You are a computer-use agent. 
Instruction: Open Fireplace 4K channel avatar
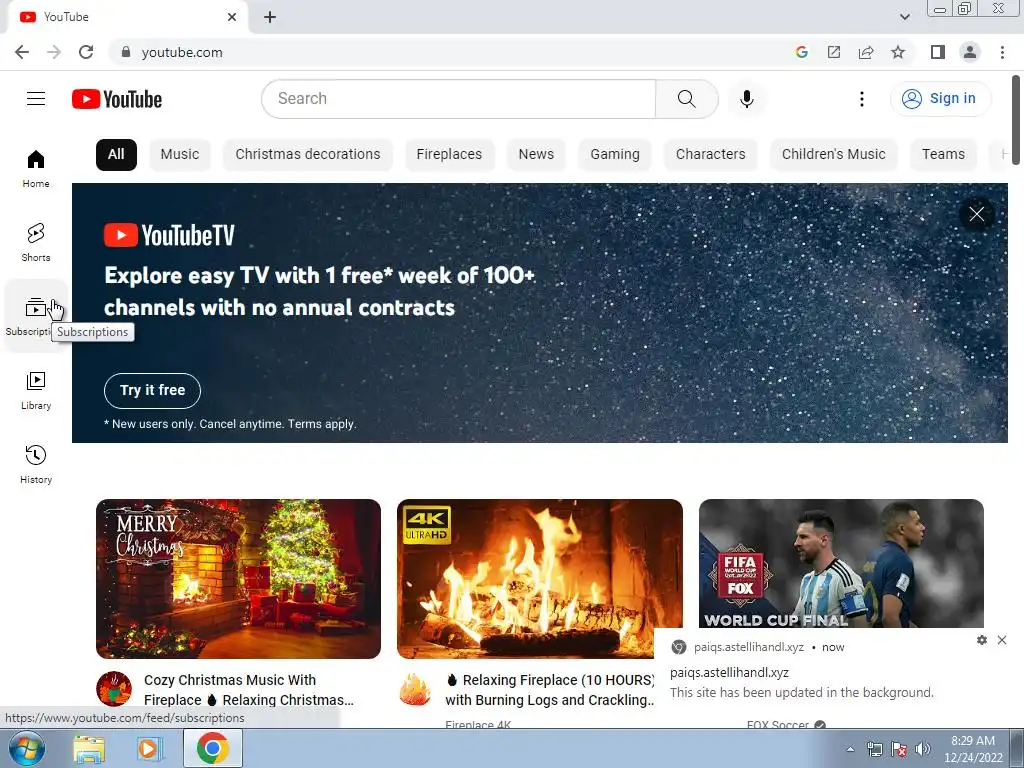tap(415, 689)
